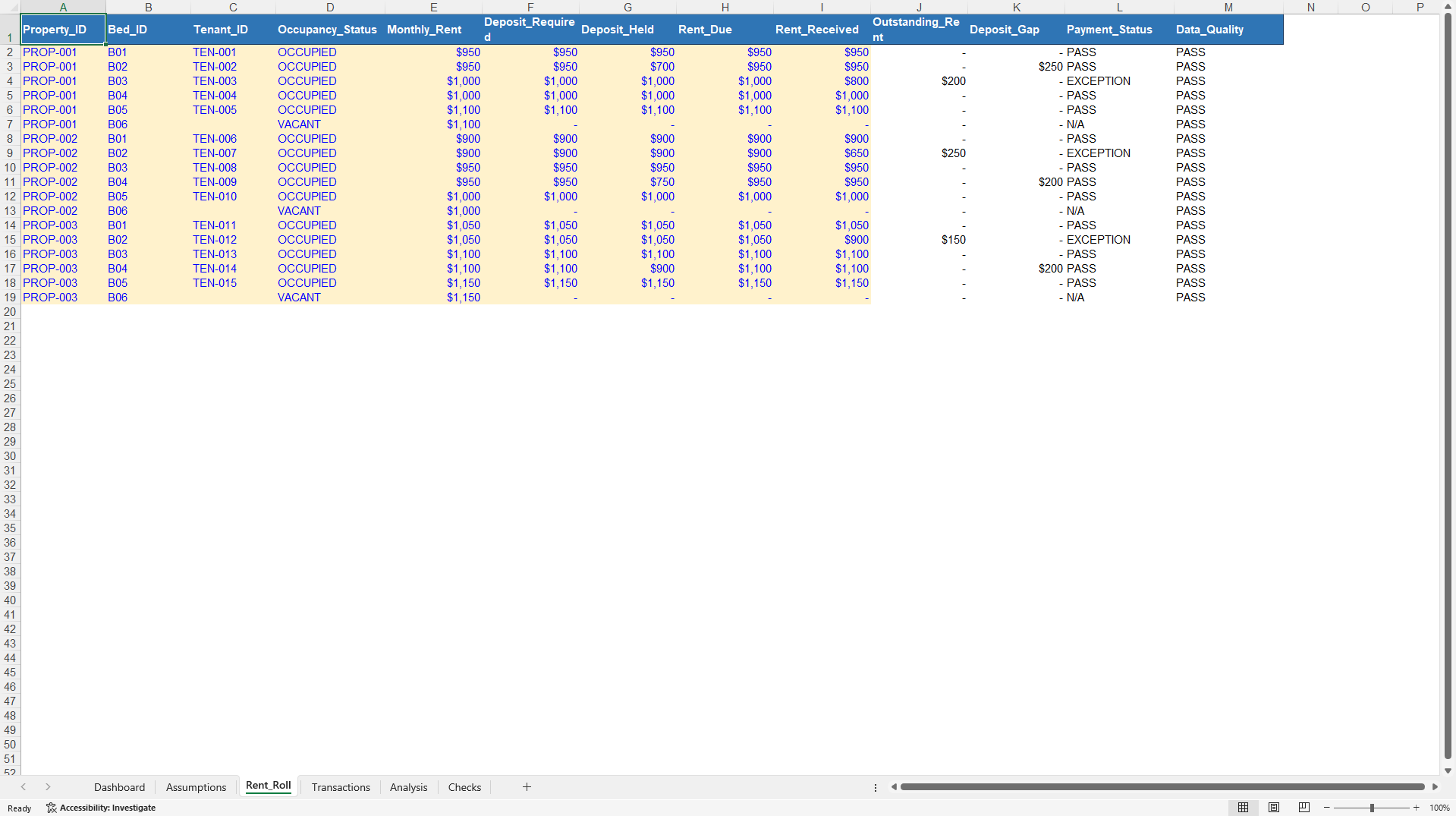Viewport: 1456px width, 816px height.
Task: Select the Data_Quality PASS cell in row 19
Action: [1228, 298]
